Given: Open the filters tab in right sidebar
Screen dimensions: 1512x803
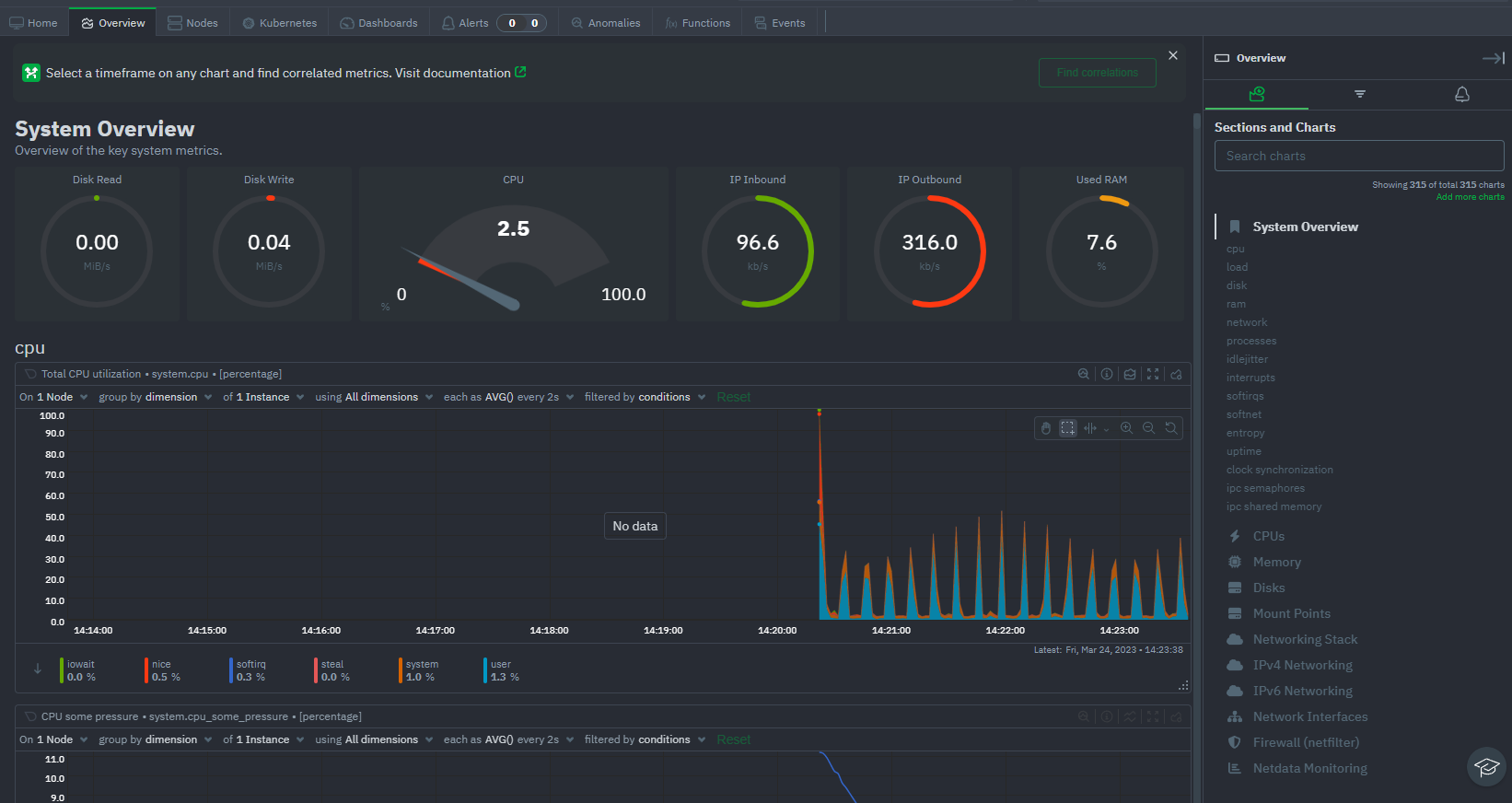Looking at the screenshot, I should (x=1359, y=94).
